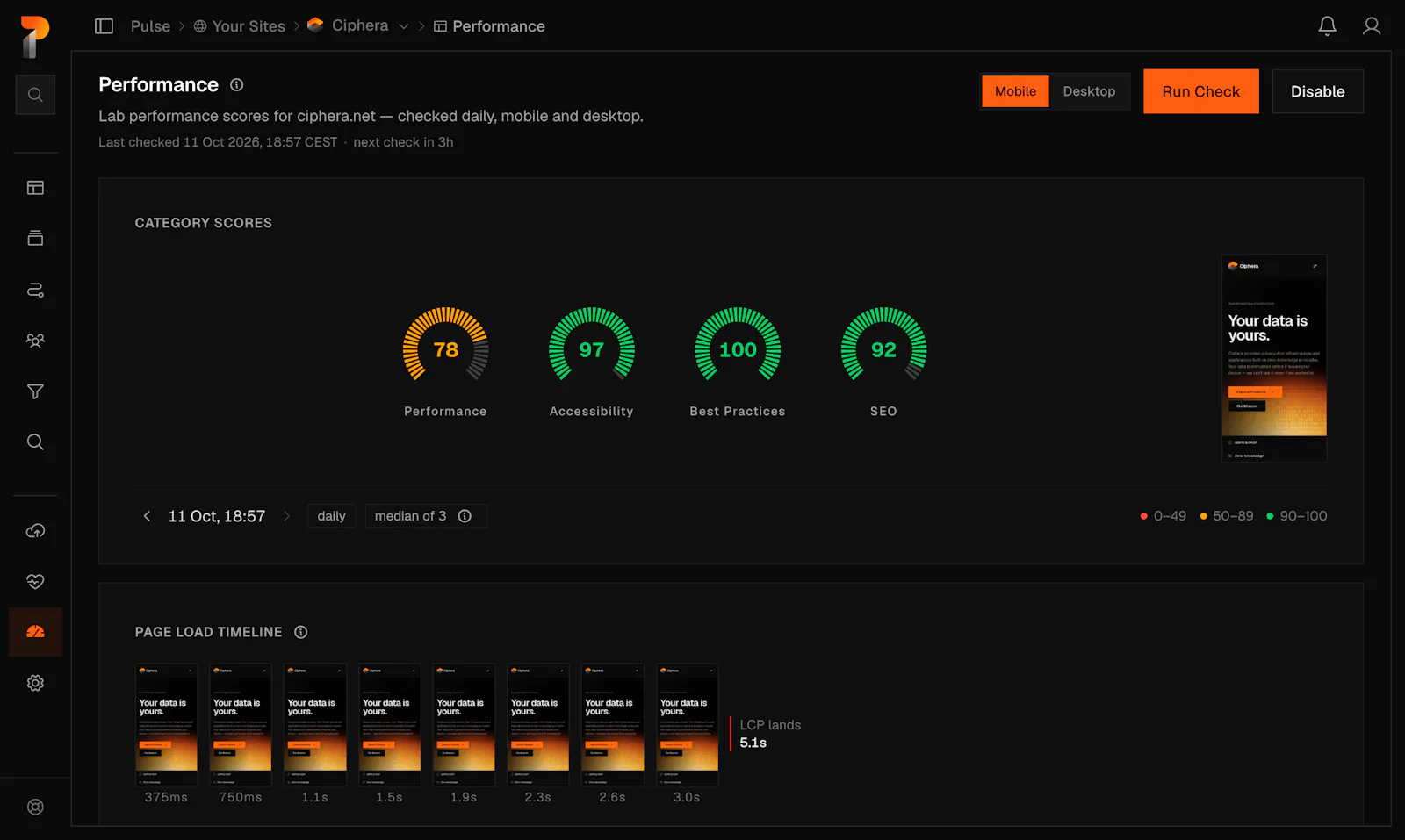Go to the next check date
Viewport: 1405px width, 840px height.
286,516
